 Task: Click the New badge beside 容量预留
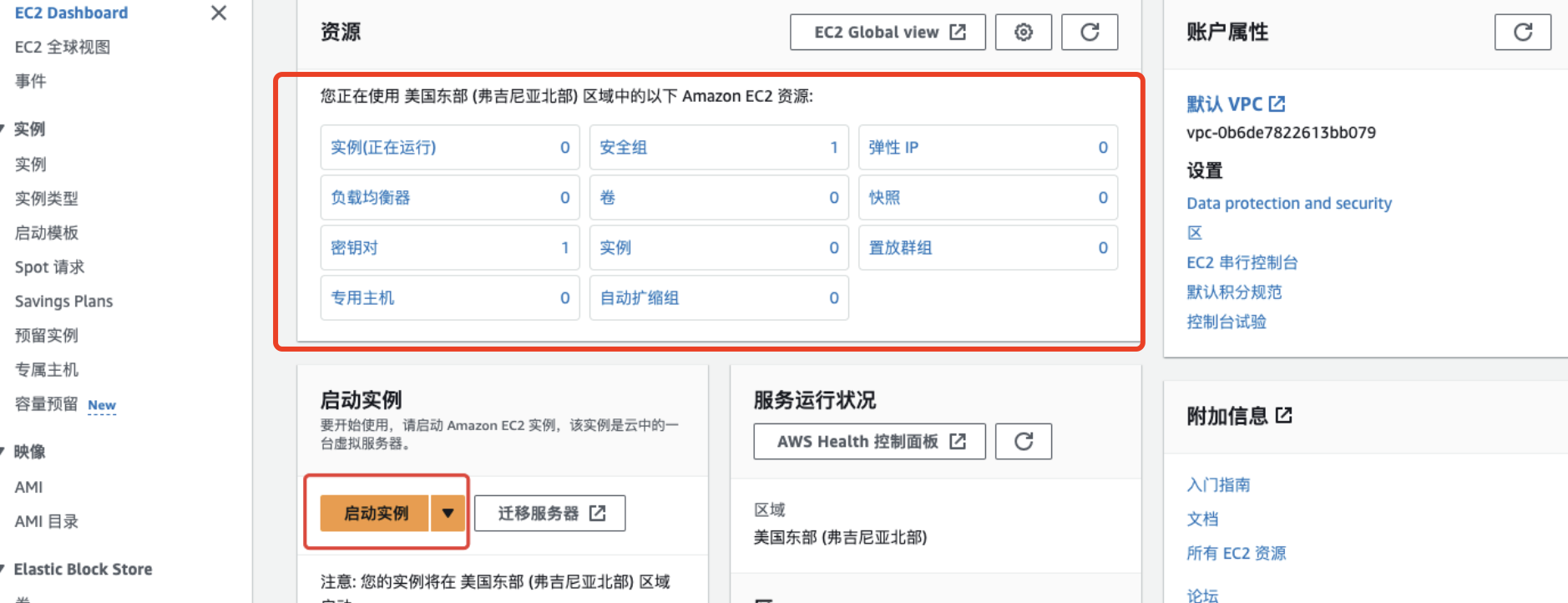[x=102, y=405]
